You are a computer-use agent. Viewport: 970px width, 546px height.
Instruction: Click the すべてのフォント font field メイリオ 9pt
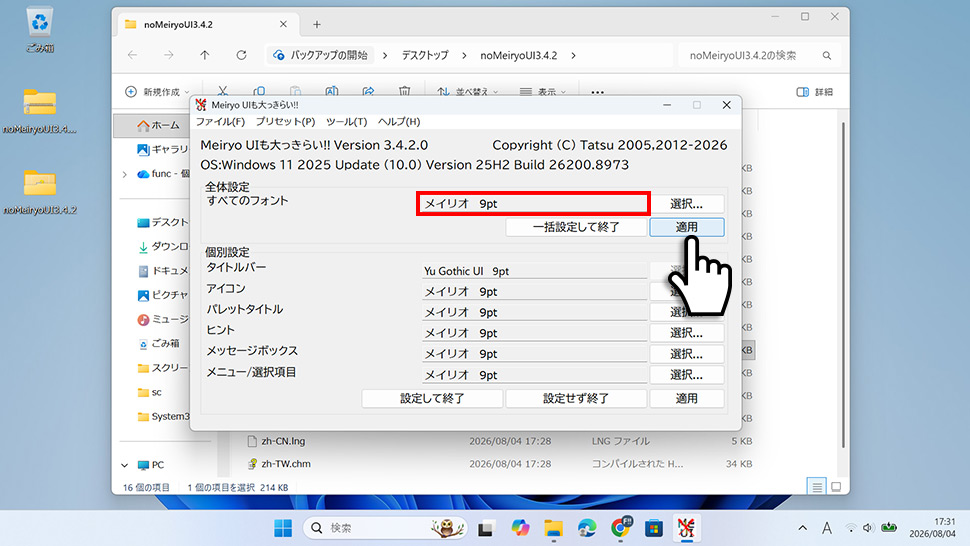coord(533,203)
